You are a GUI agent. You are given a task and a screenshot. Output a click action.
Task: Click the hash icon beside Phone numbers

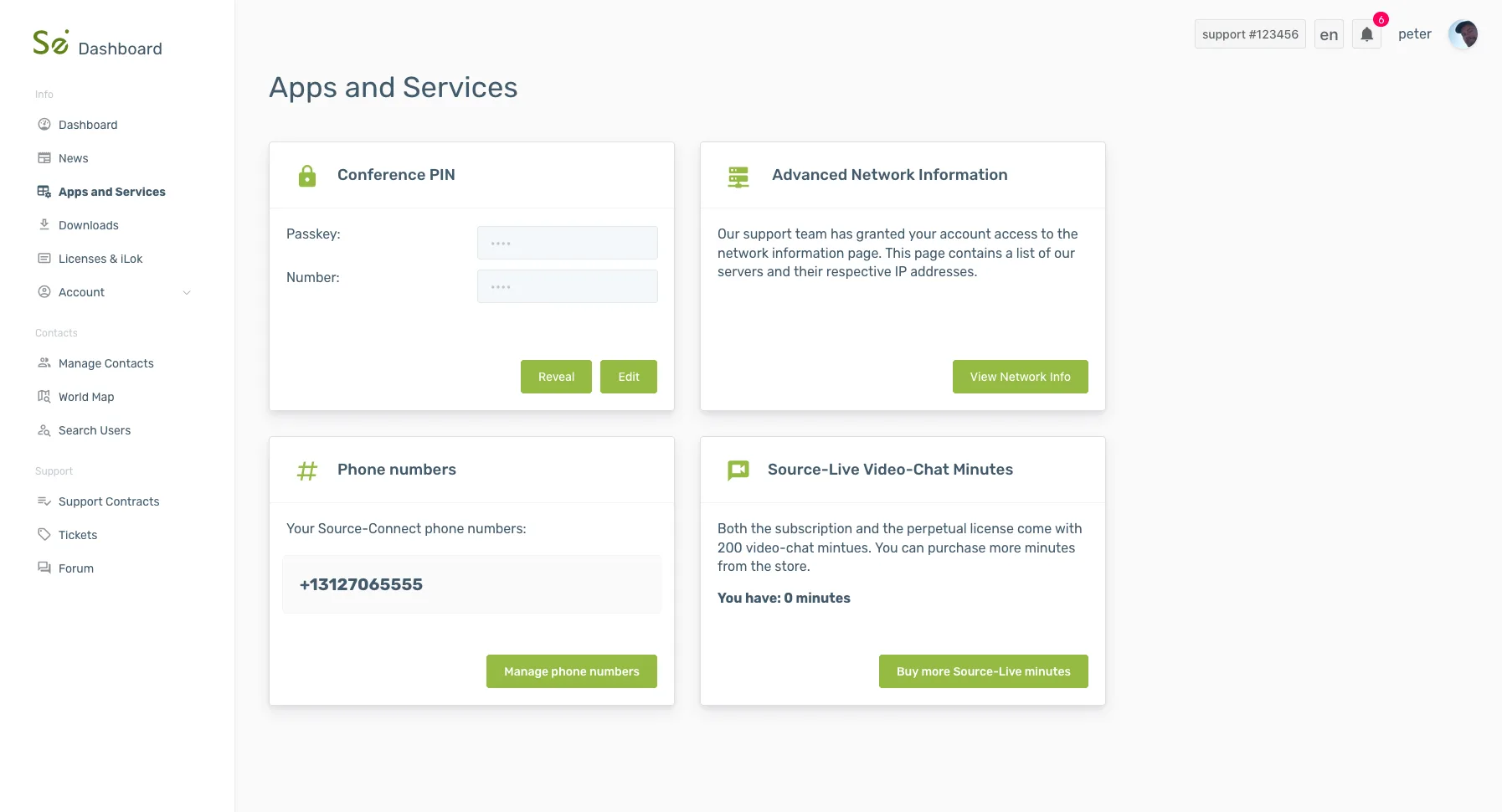[307, 470]
